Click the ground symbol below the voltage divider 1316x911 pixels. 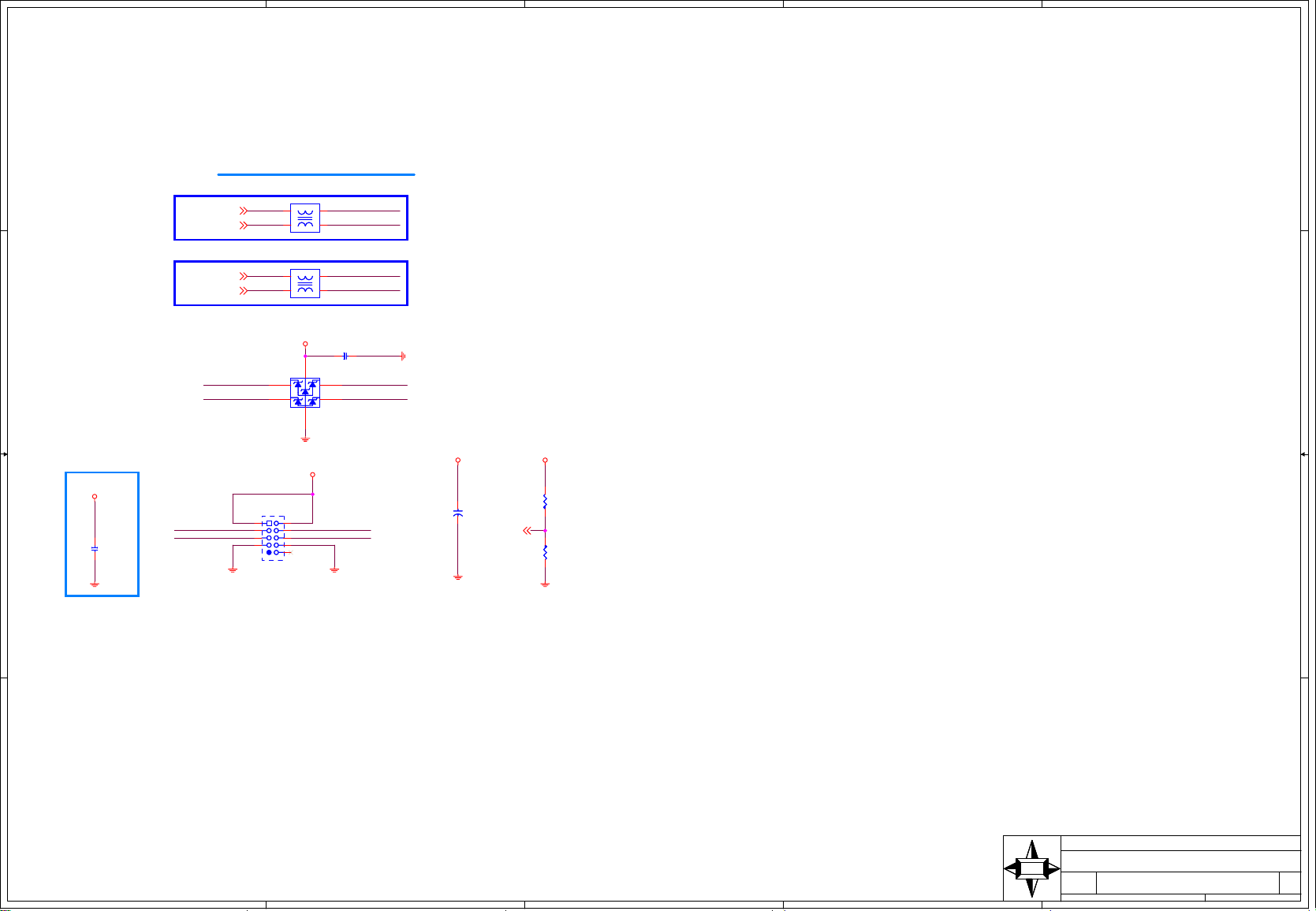[545, 584]
